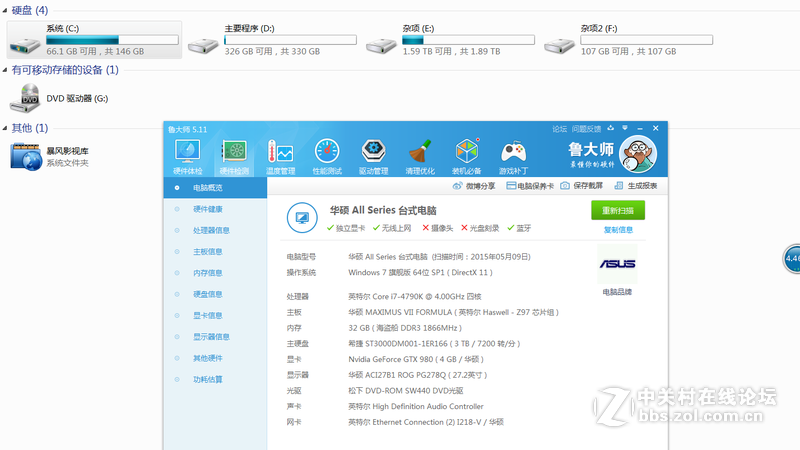This screenshot has width=800, height=450.
Task: Click the ASUS brand logo
Action: (x=617, y=264)
